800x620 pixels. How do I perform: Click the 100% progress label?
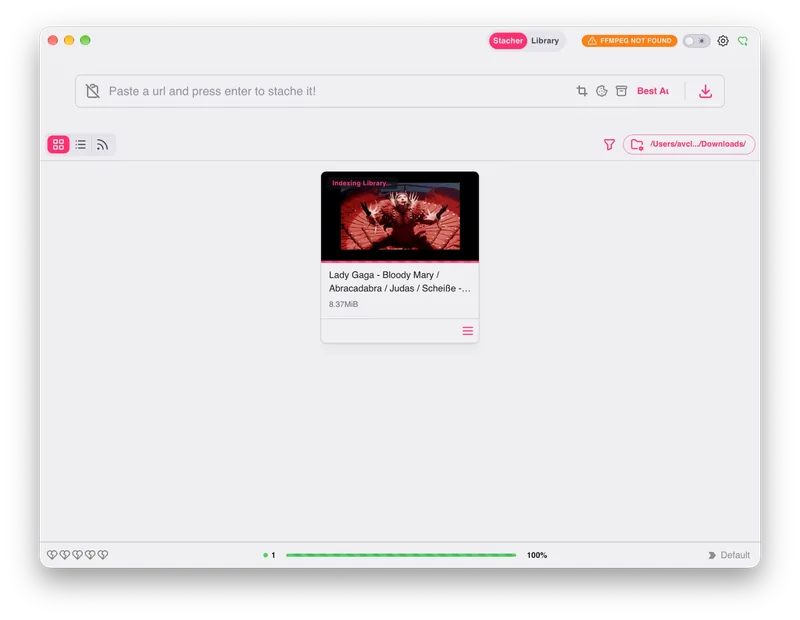(537, 555)
